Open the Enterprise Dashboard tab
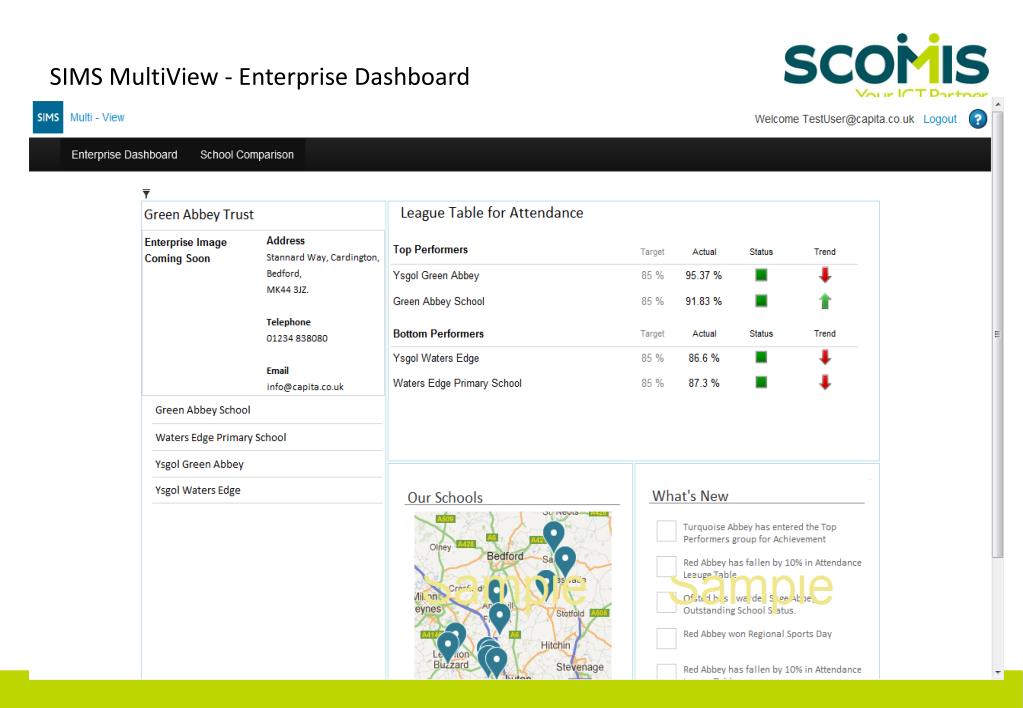The height and width of the screenshot is (708, 1023). pos(124,155)
